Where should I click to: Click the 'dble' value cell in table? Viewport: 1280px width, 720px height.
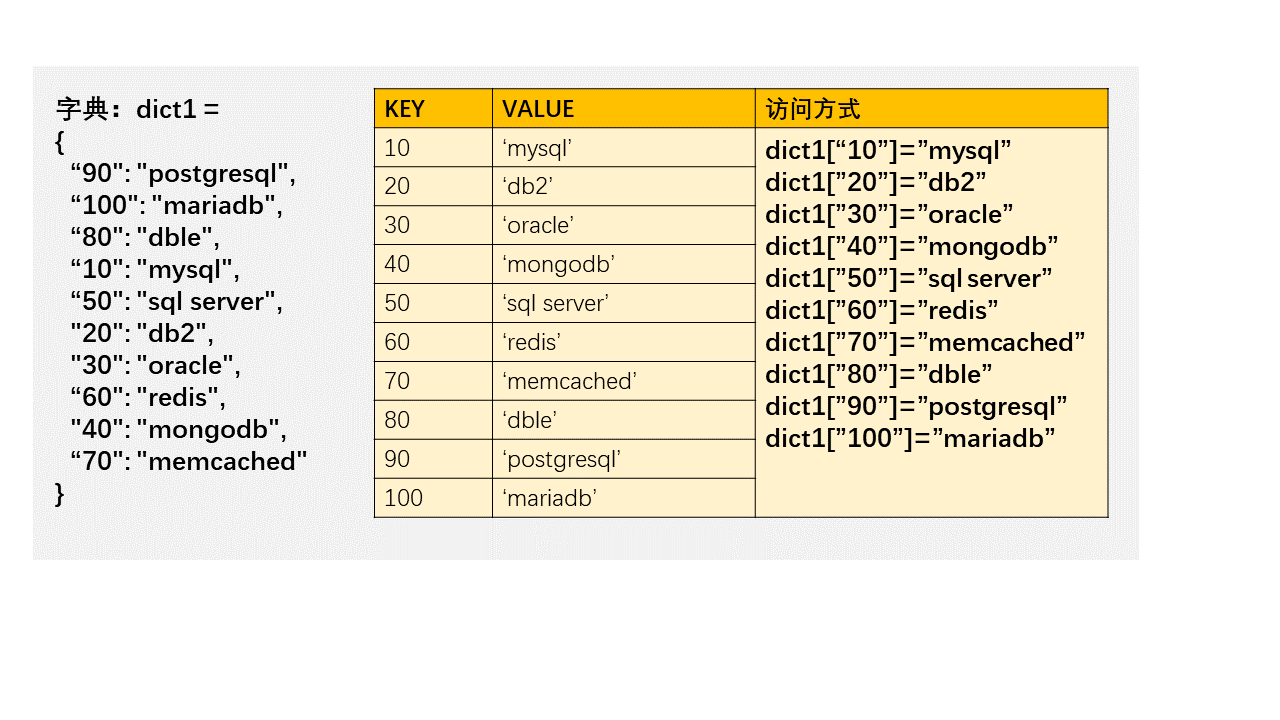pyautogui.click(x=623, y=421)
